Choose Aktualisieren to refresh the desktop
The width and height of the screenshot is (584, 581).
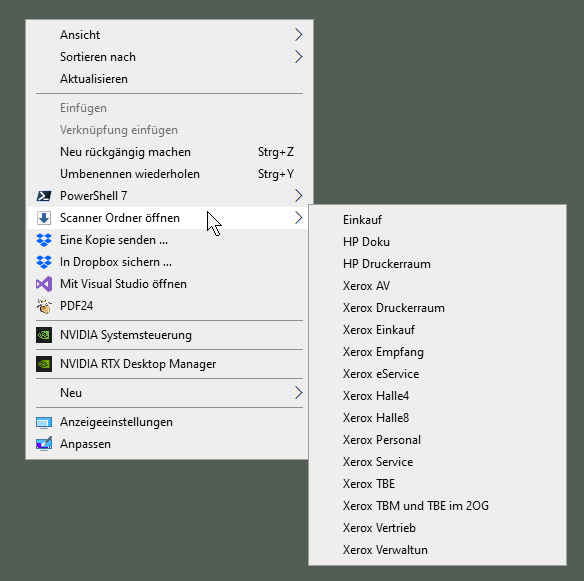pyautogui.click(x=169, y=79)
